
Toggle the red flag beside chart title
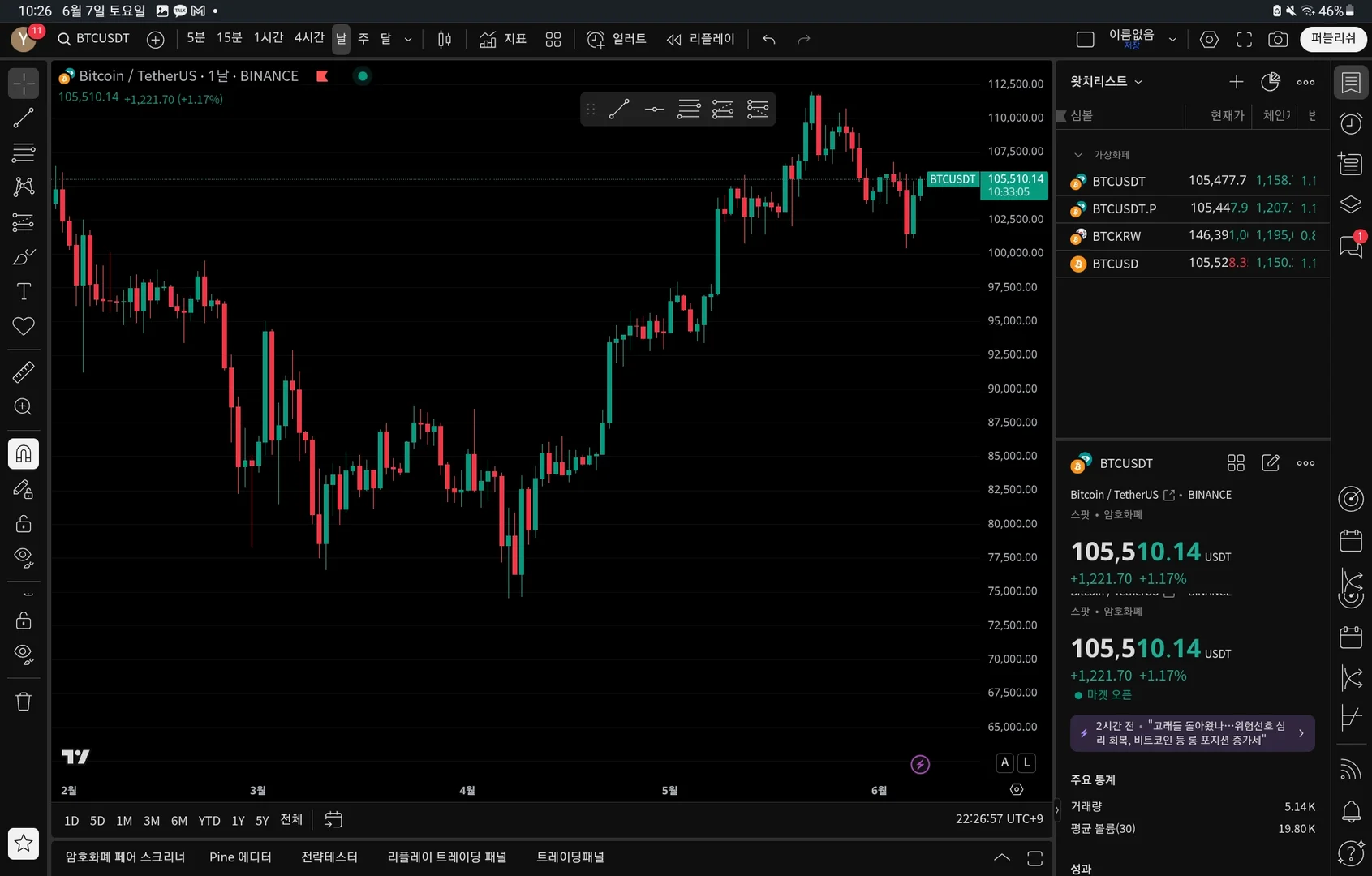pos(322,76)
